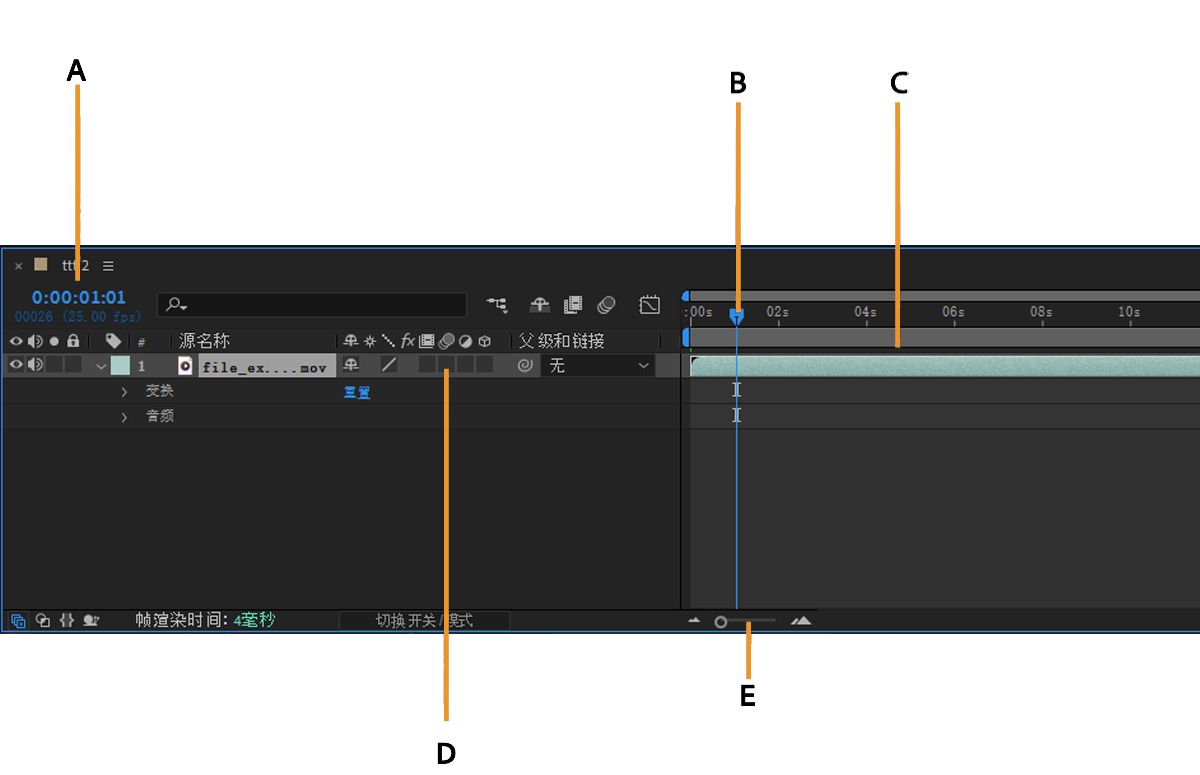The image size is (1200, 775).
Task: Click the current-time indicator playhead
Action: 737,315
